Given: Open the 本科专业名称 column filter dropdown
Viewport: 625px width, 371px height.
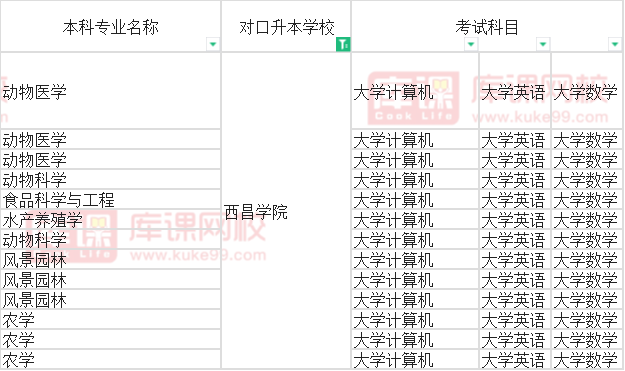Looking at the screenshot, I should click(x=213, y=44).
